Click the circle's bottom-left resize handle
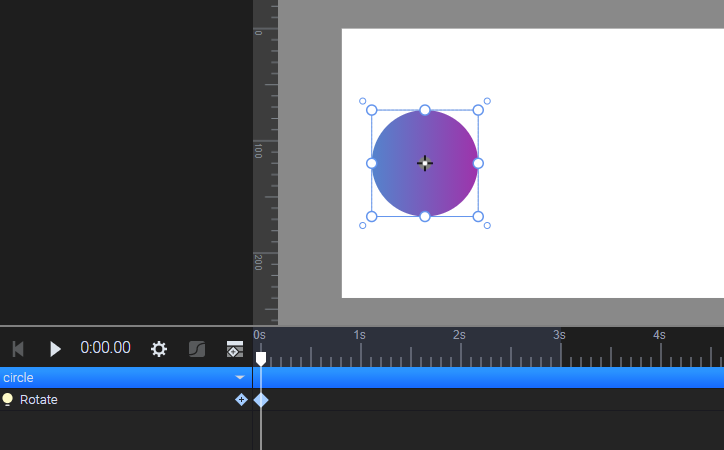724x450 pixels. (372, 216)
